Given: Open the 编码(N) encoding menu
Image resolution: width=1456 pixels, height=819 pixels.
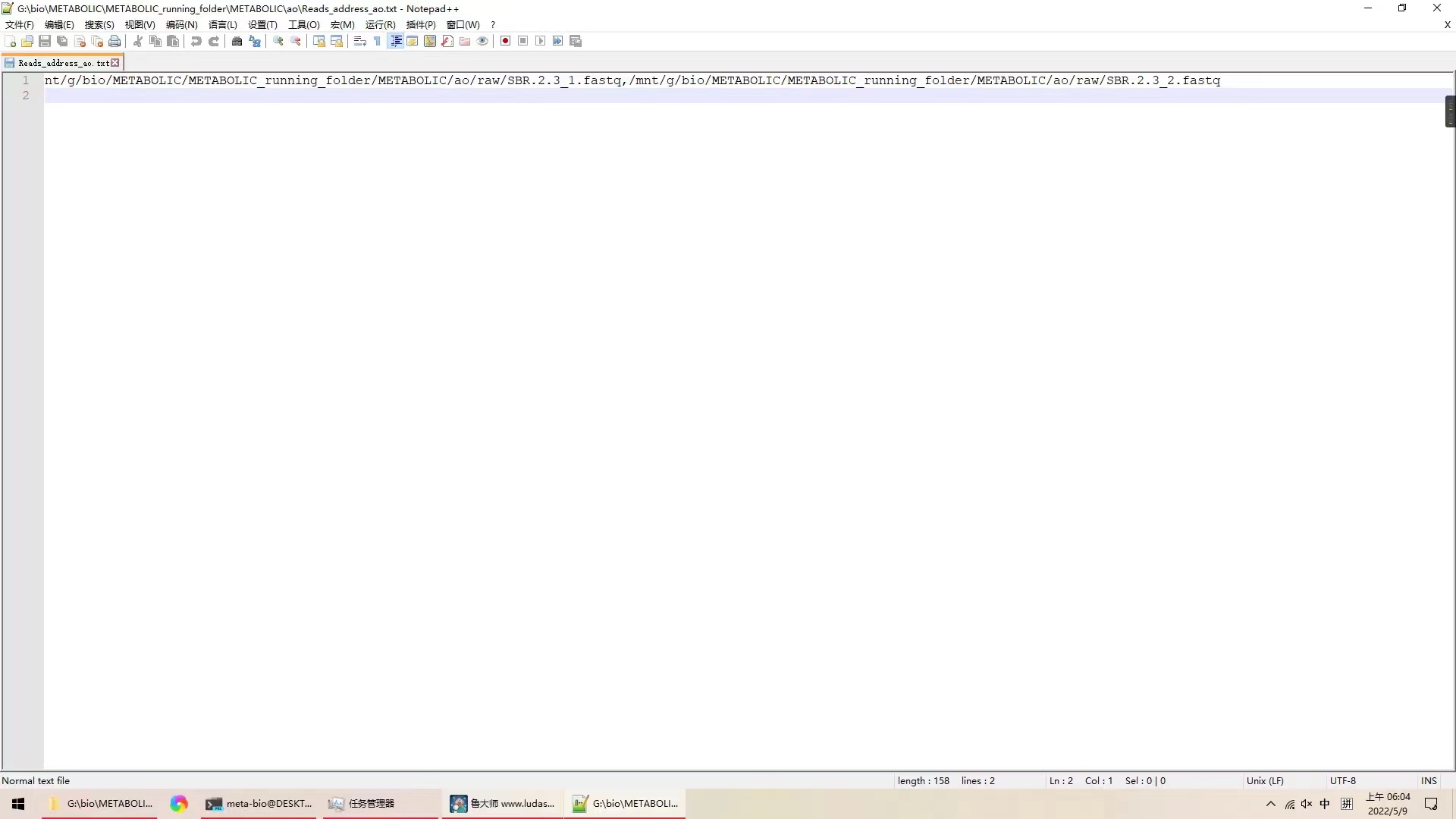Looking at the screenshot, I should pyautogui.click(x=181, y=24).
